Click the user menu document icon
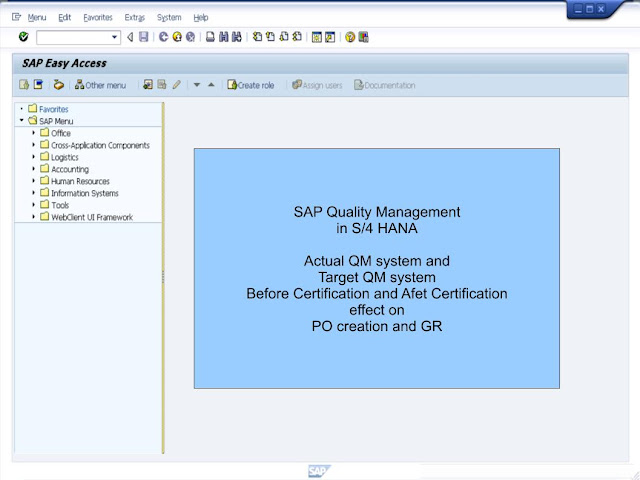This screenshot has height=480, width=640. (x=24, y=84)
